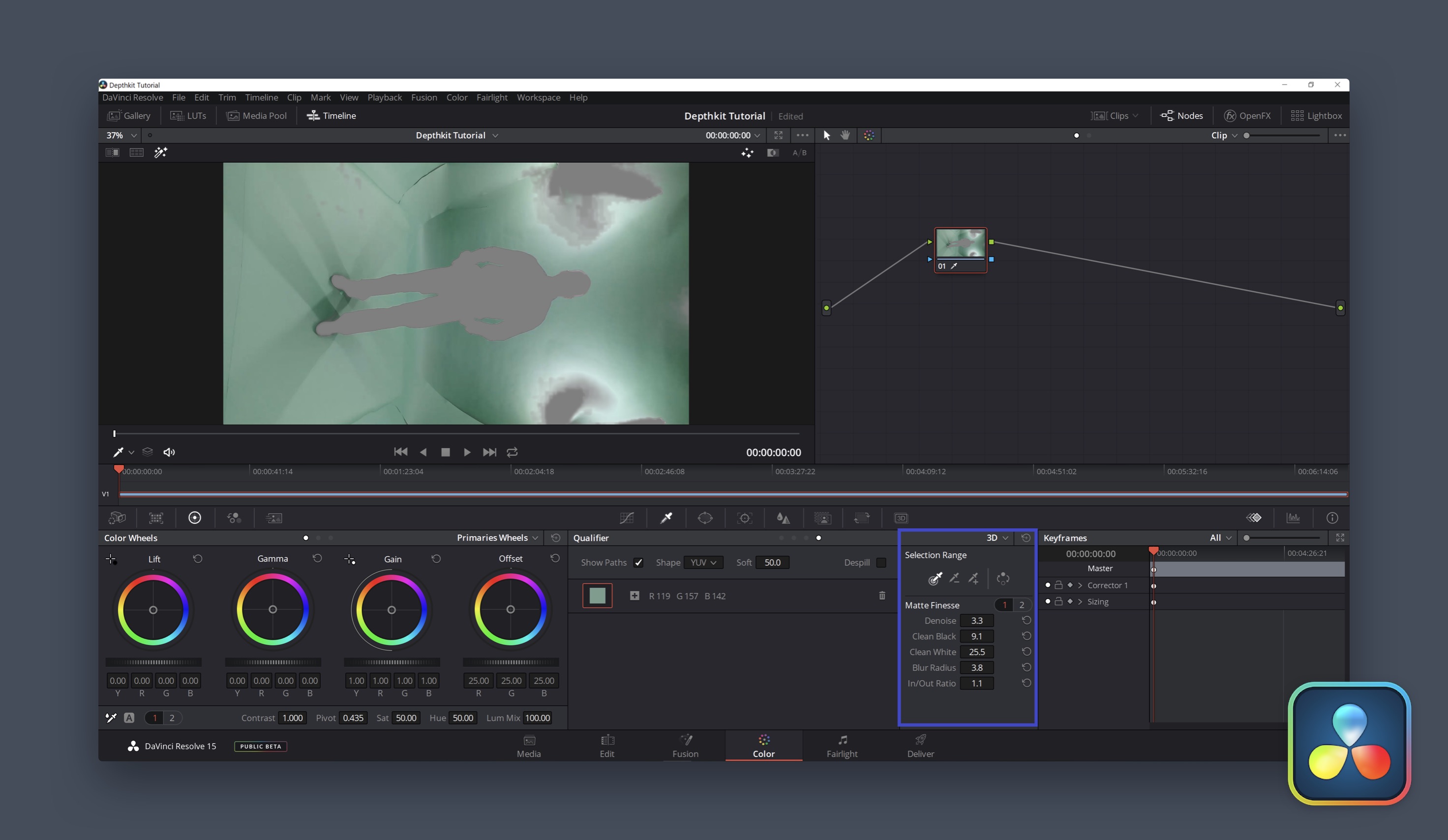Open the Playback menu

point(385,98)
